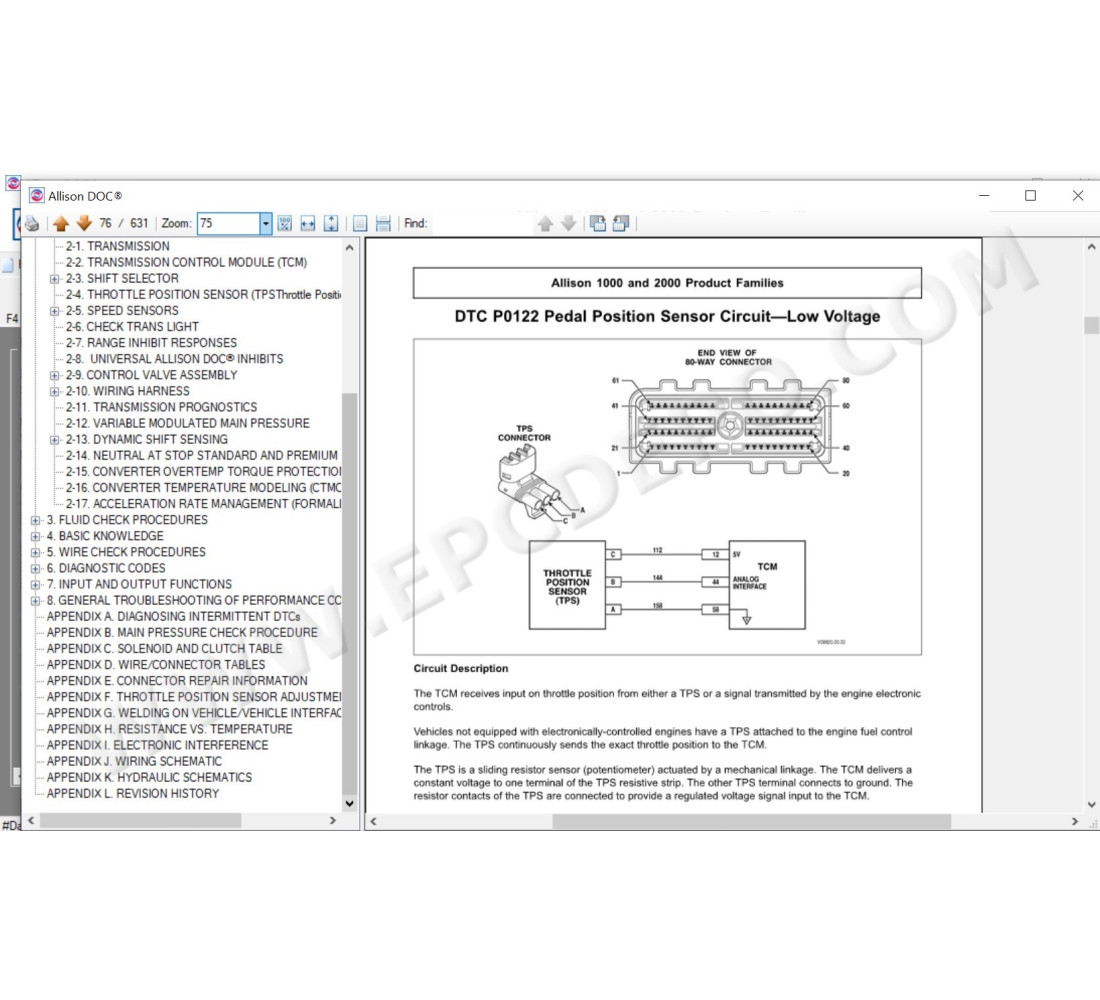Screen dimensions: 1100x1000
Task: Open APPENDIX I. ELECTRONIC INTERFERENCE
Action: coord(158,746)
